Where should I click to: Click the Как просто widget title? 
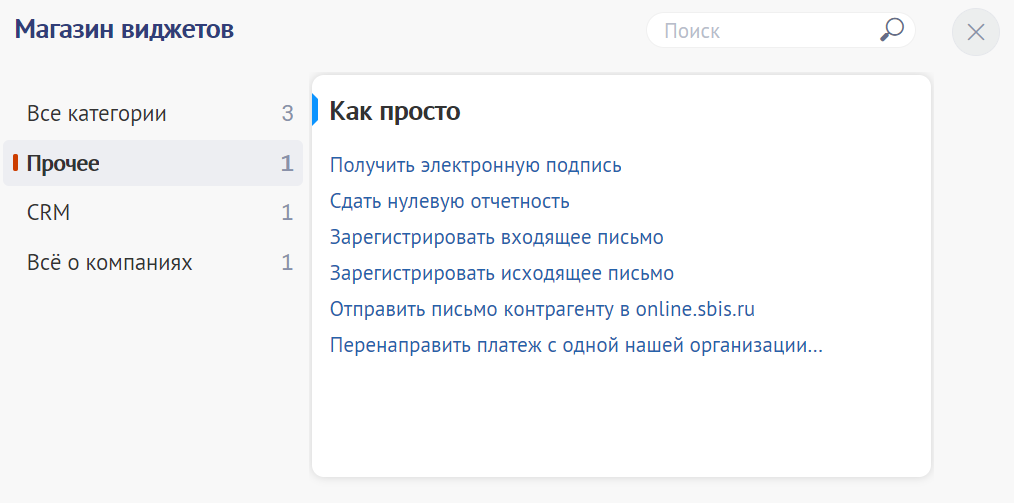click(x=395, y=111)
